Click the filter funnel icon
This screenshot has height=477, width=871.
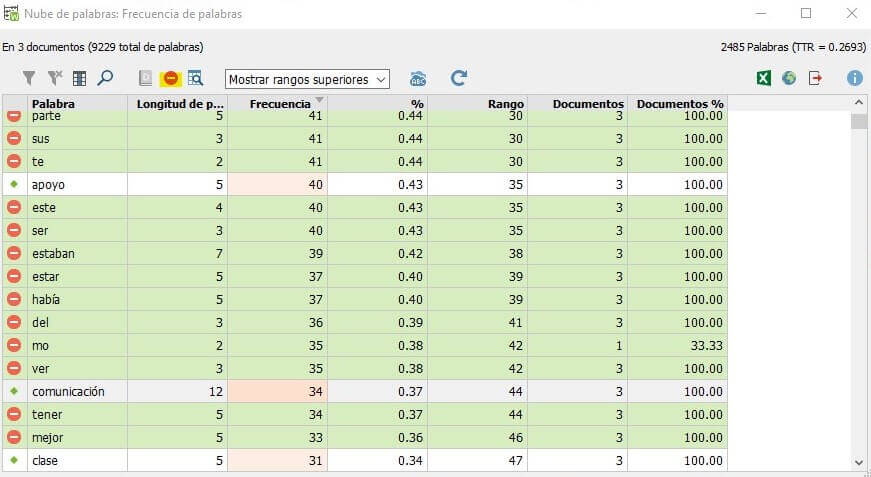[x=29, y=79]
